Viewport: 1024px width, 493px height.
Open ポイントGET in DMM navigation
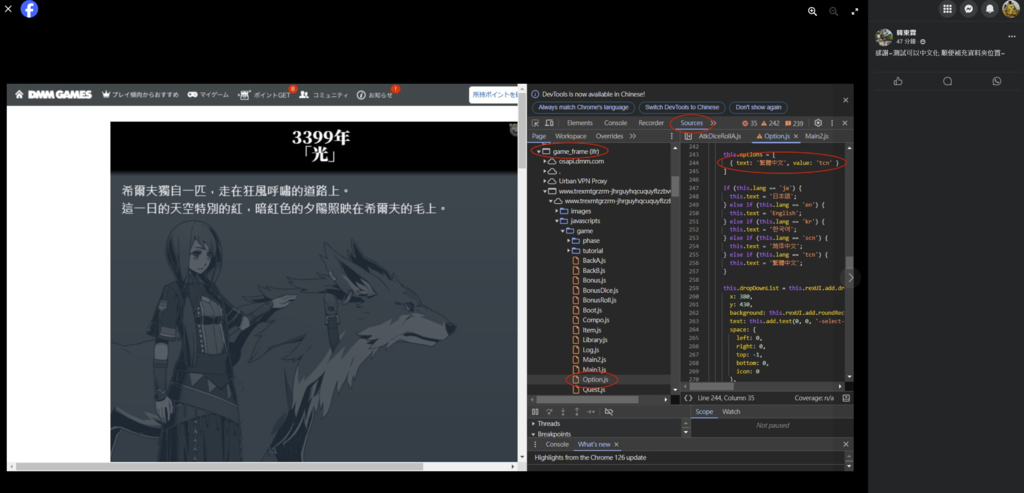pyautogui.click(x=264, y=95)
